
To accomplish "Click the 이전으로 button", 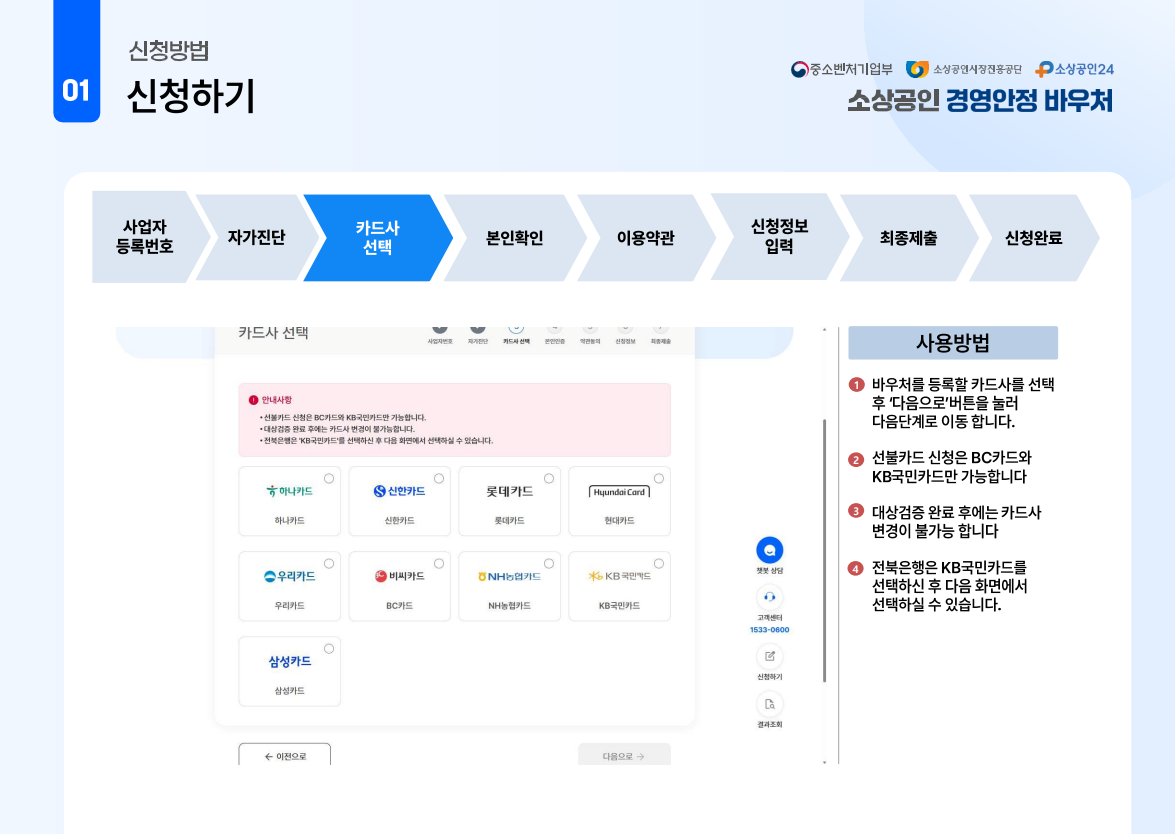I will pyautogui.click(x=285, y=755).
